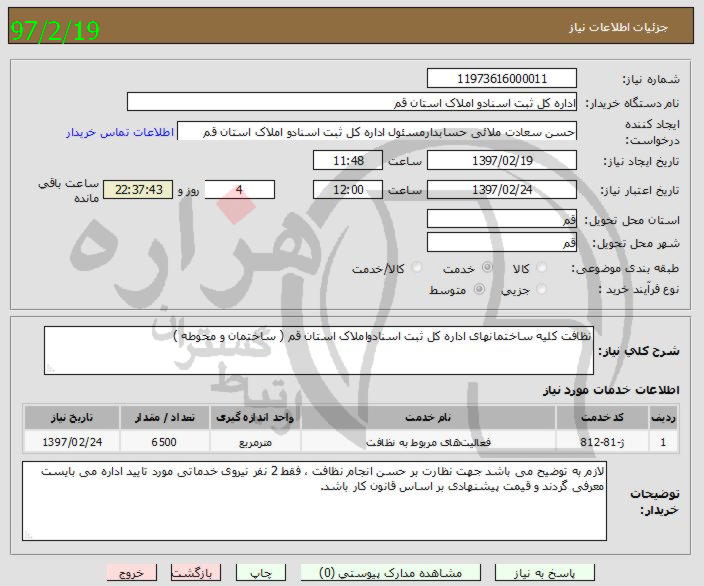Image resolution: width=704 pixels, height=586 pixels.
Task: Click service name فعالیت‌های مربوط به نظافت
Action: [x=428, y=442]
